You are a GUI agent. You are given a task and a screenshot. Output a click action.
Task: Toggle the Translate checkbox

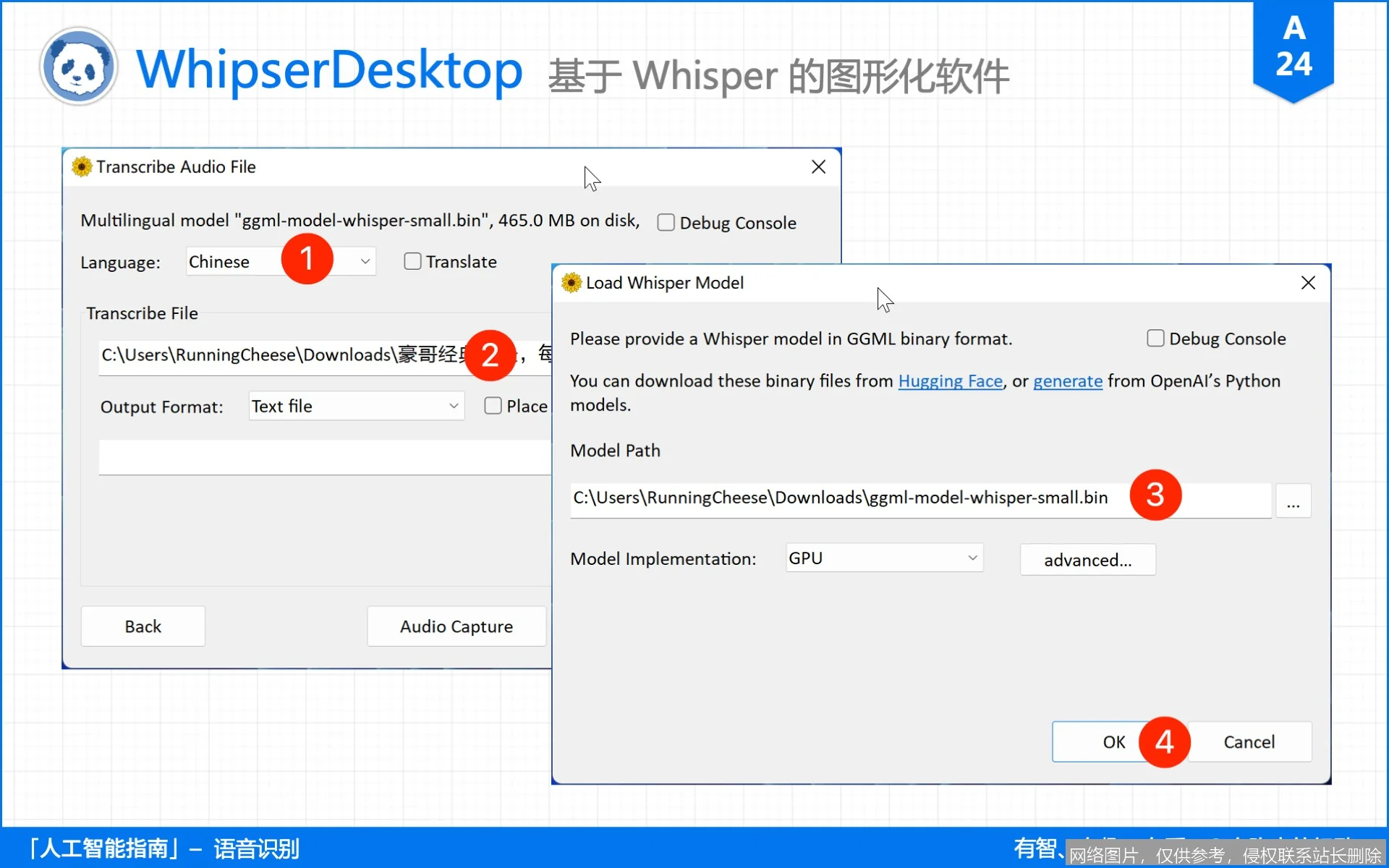pyautogui.click(x=412, y=261)
